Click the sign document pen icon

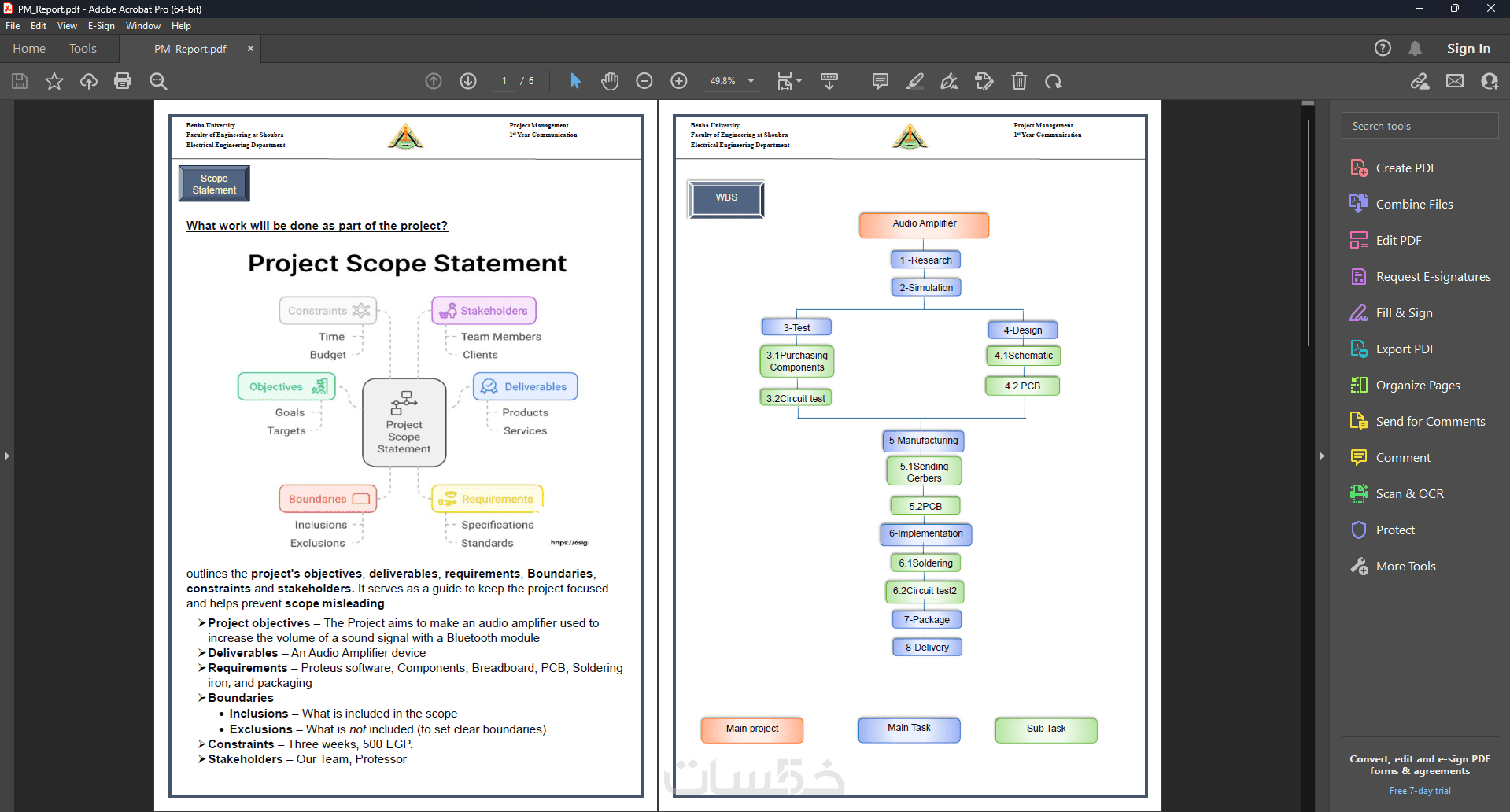(950, 81)
